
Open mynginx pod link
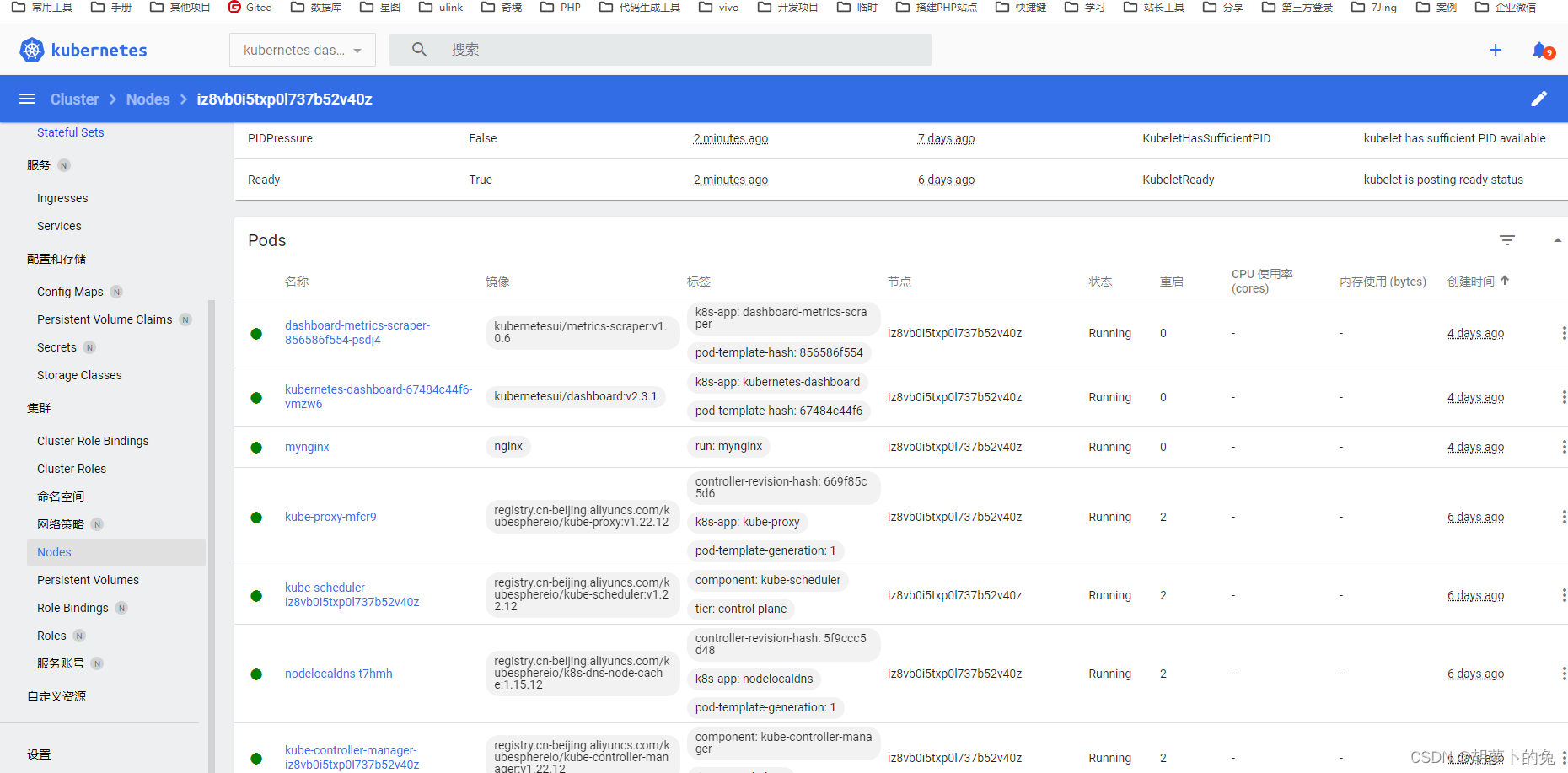[307, 447]
